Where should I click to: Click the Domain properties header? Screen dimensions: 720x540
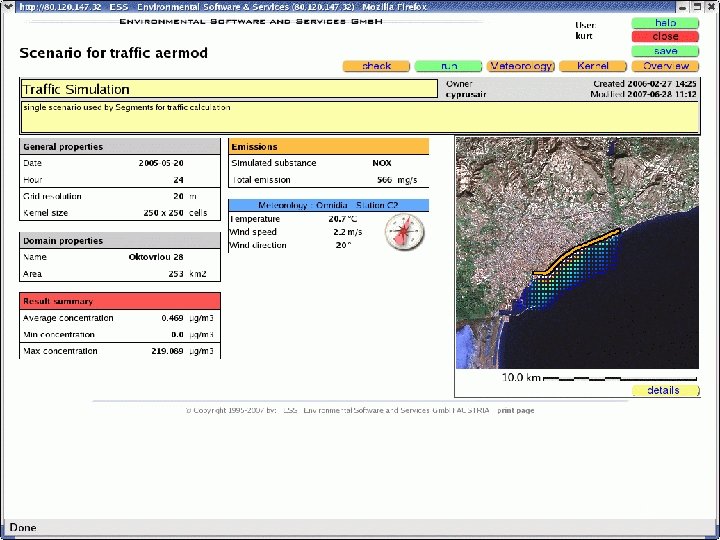120,241
